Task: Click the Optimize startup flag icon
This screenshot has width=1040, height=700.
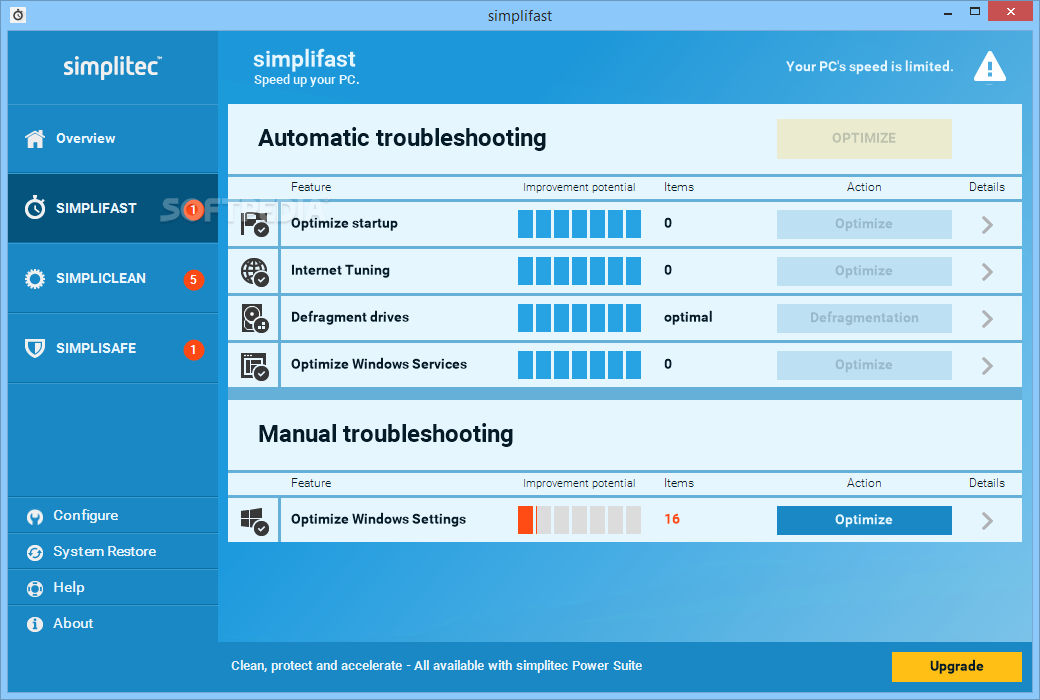Action: [254, 224]
